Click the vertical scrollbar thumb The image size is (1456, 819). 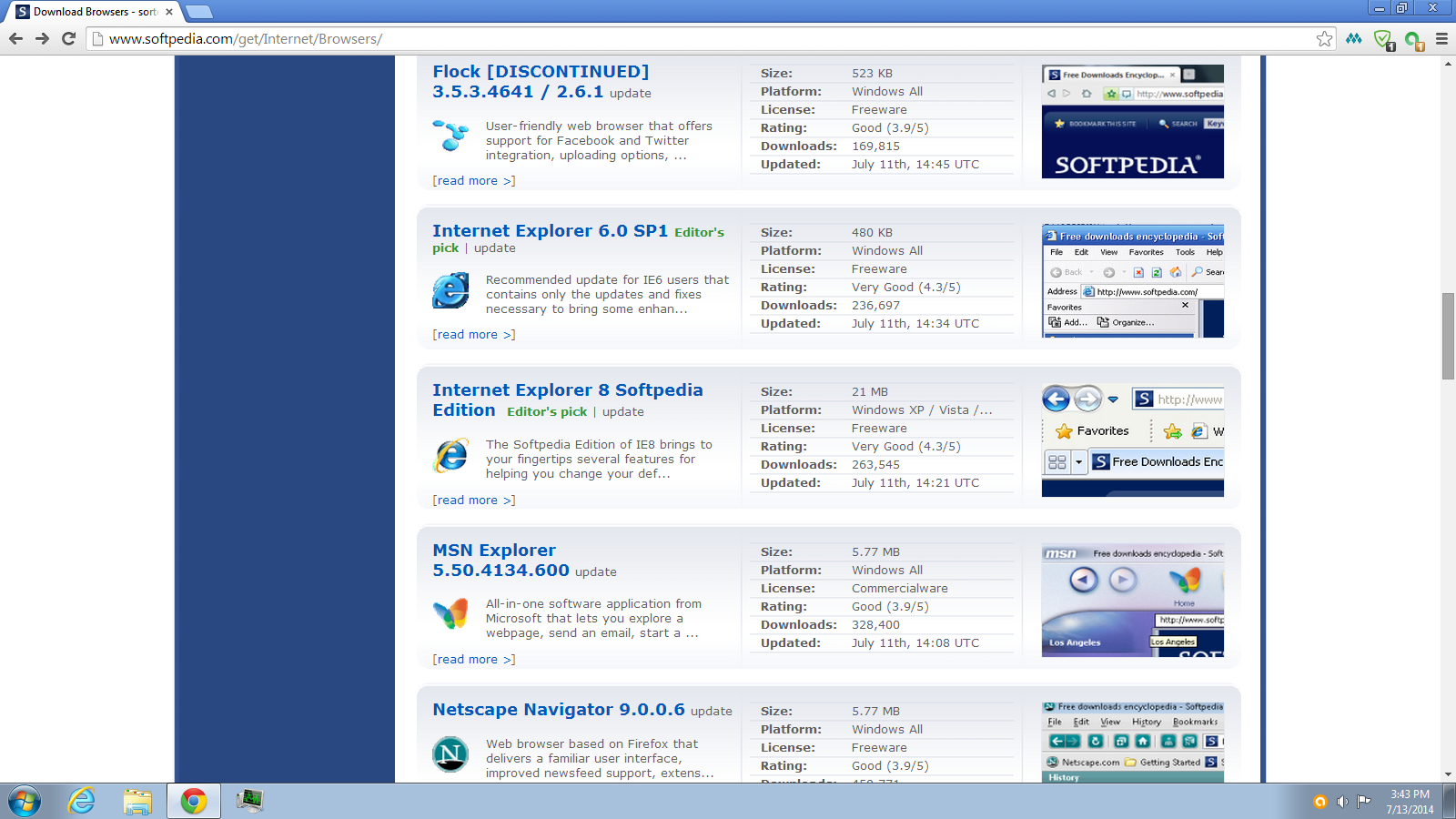(1447, 336)
